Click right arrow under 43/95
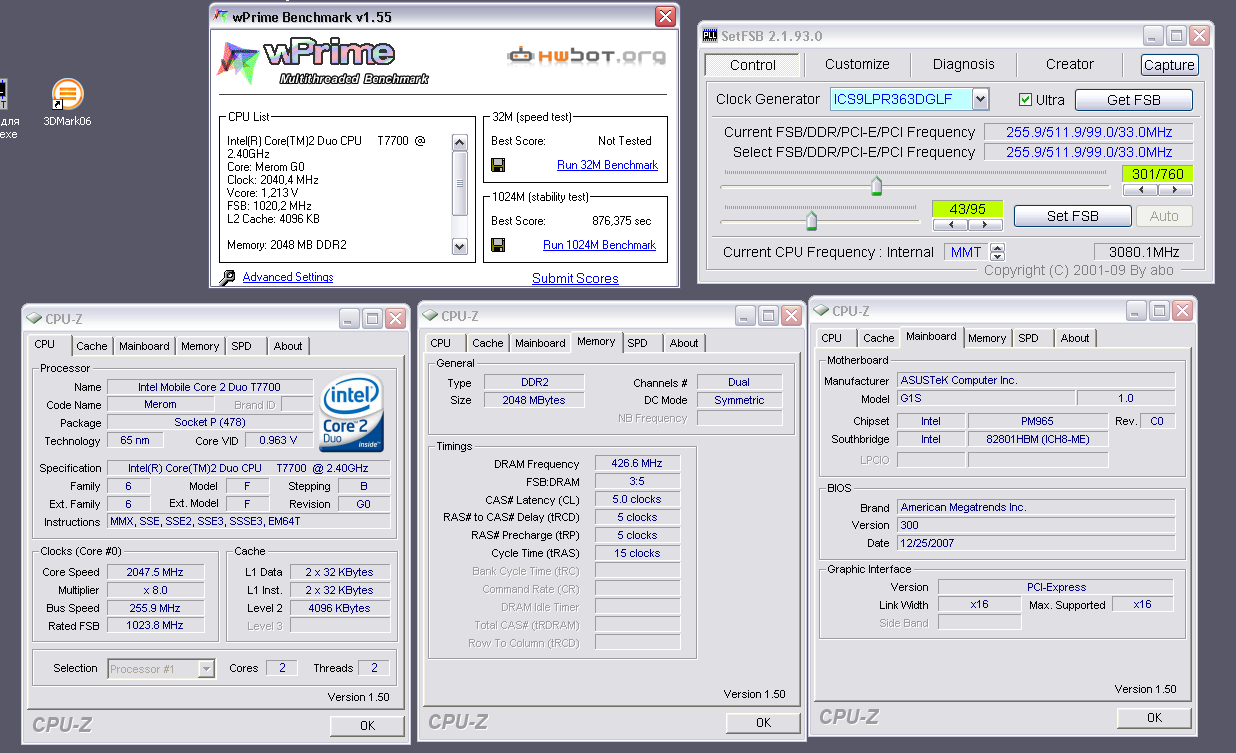Screen dimensions: 1236x753 tap(985, 225)
